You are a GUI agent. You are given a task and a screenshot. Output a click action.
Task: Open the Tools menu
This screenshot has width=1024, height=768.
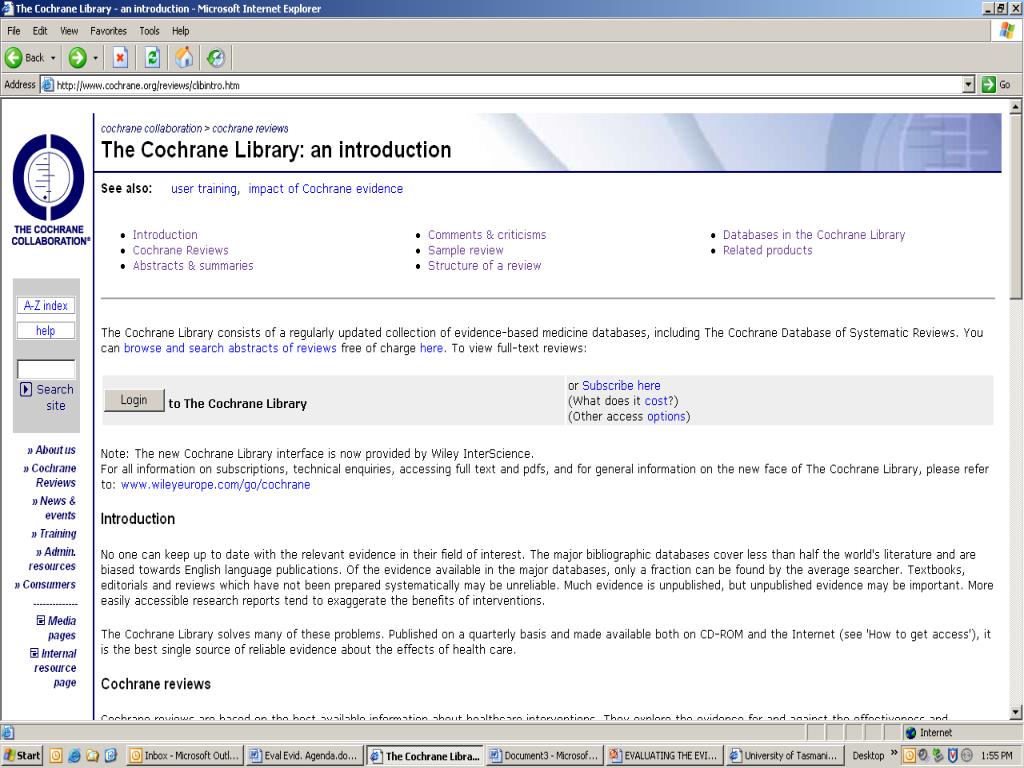[149, 31]
